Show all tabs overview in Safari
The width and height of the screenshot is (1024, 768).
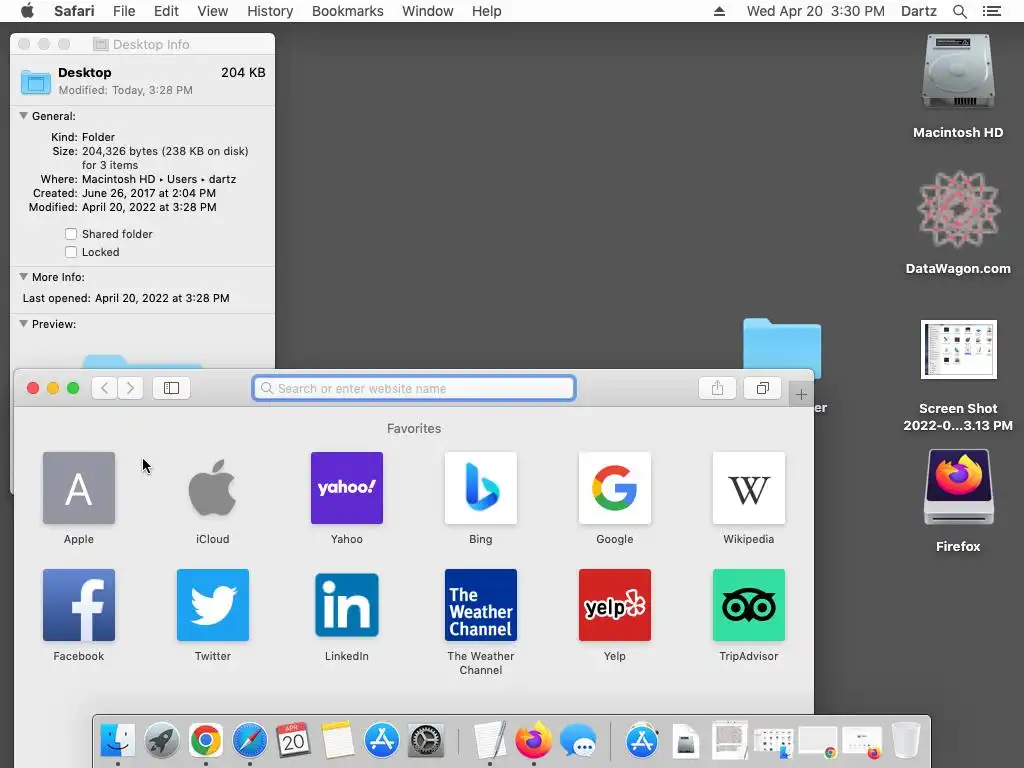click(762, 388)
